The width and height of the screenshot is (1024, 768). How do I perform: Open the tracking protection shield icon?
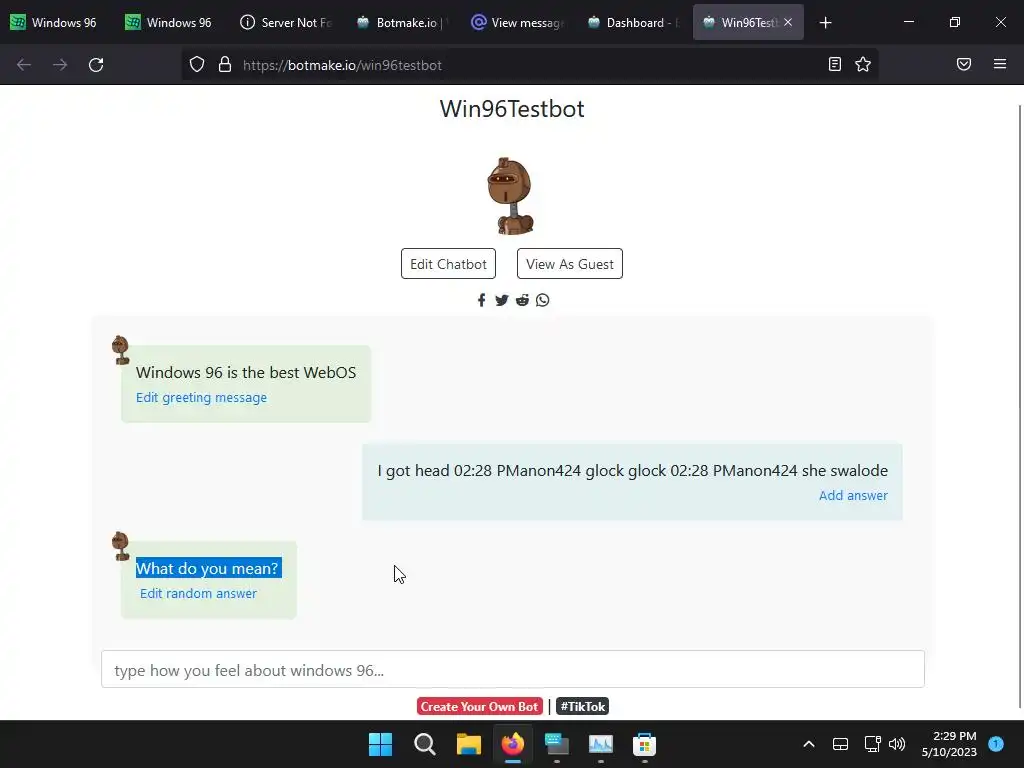197,65
